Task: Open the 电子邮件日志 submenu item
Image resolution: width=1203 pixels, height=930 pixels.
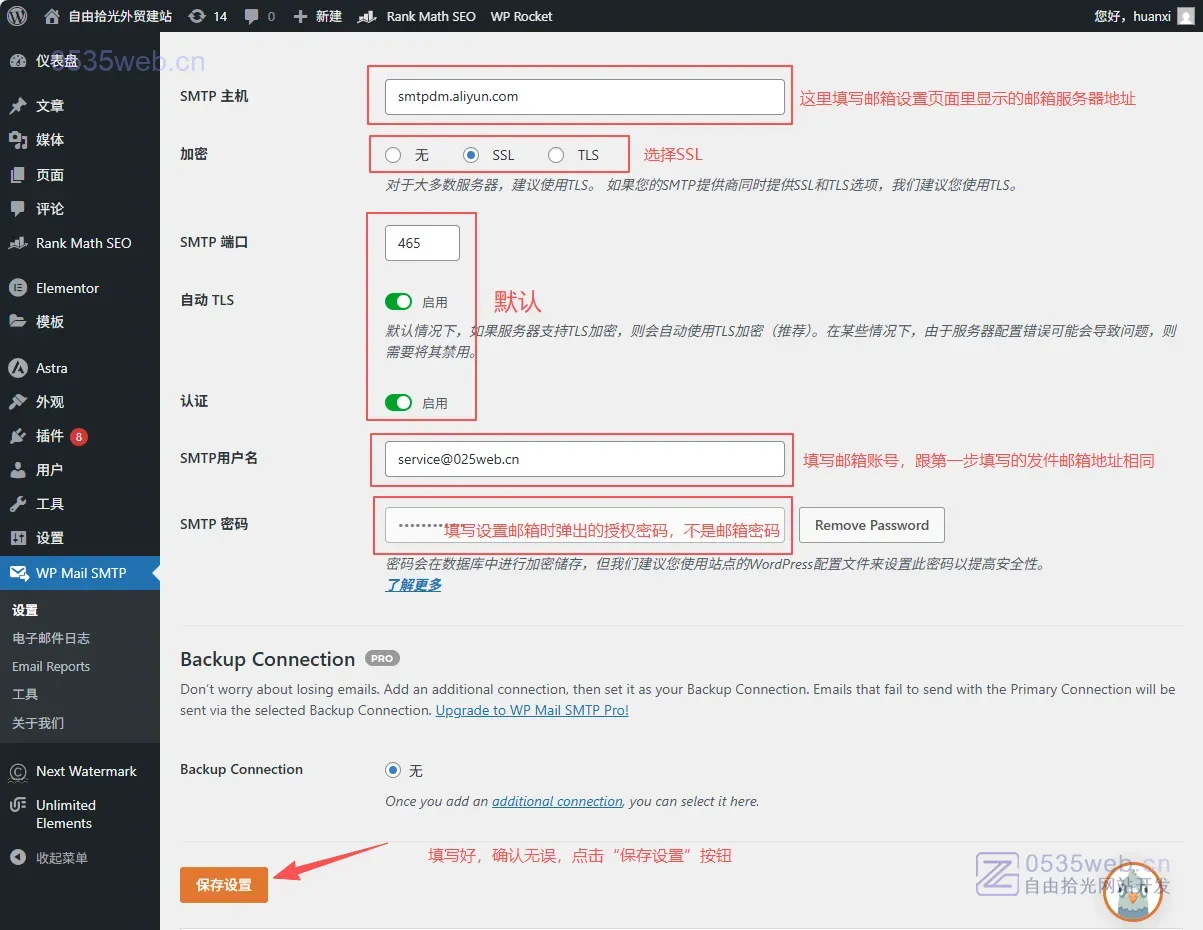Action: (51, 638)
